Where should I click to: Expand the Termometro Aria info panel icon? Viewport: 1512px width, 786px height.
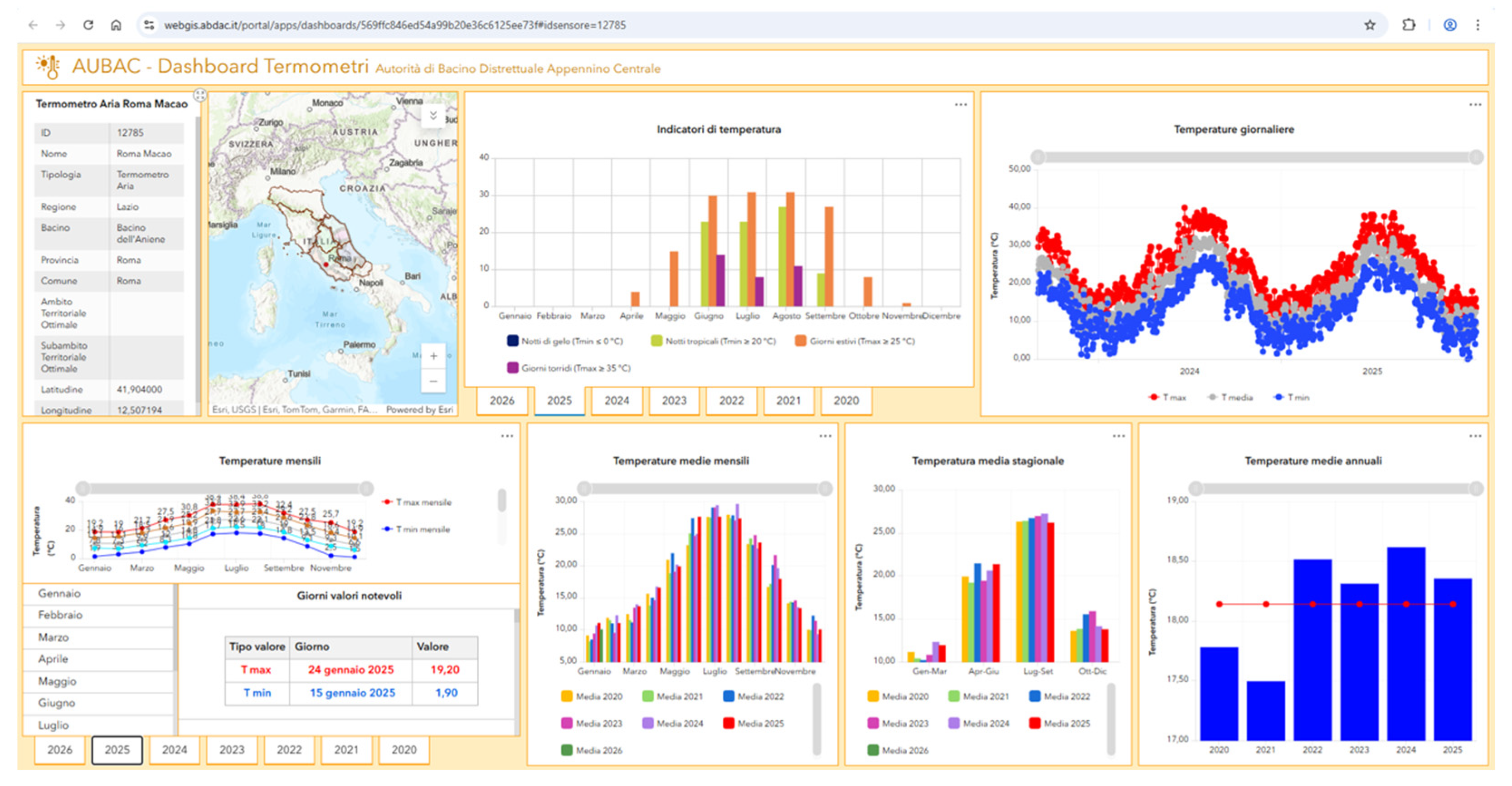point(199,95)
